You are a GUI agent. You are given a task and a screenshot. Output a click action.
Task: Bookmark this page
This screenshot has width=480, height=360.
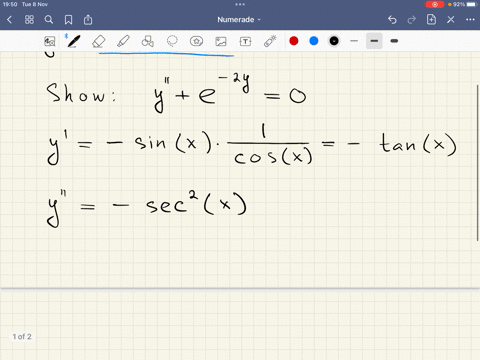coord(68,20)
